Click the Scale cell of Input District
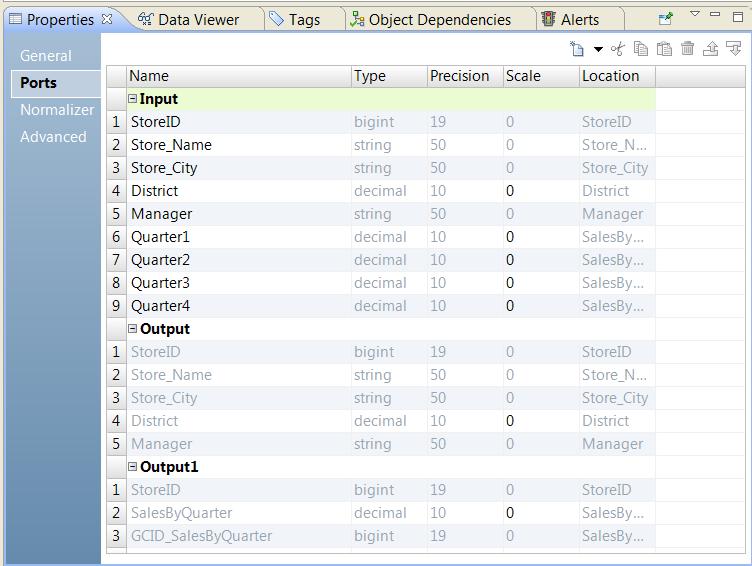The height and width of the screenshot is (566, 752). (x=541, y=191)
